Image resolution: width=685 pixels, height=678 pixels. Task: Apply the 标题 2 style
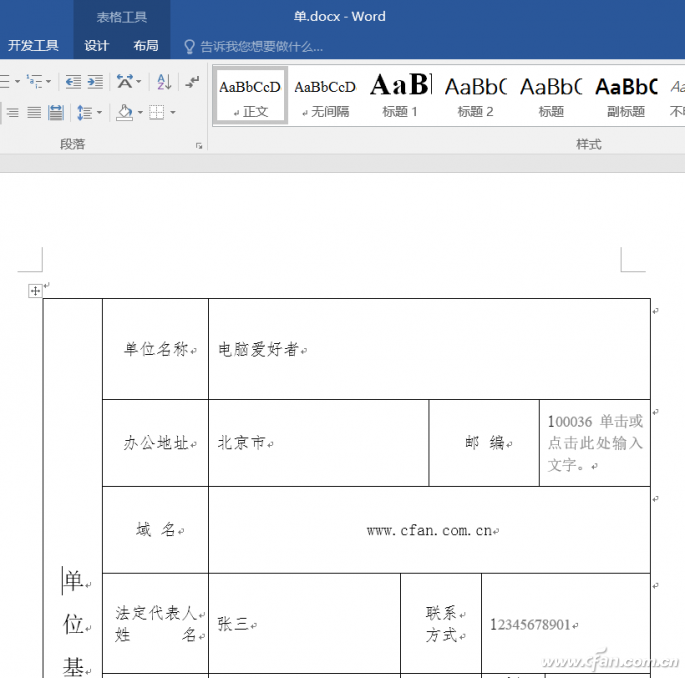click(x=476, y=96)
